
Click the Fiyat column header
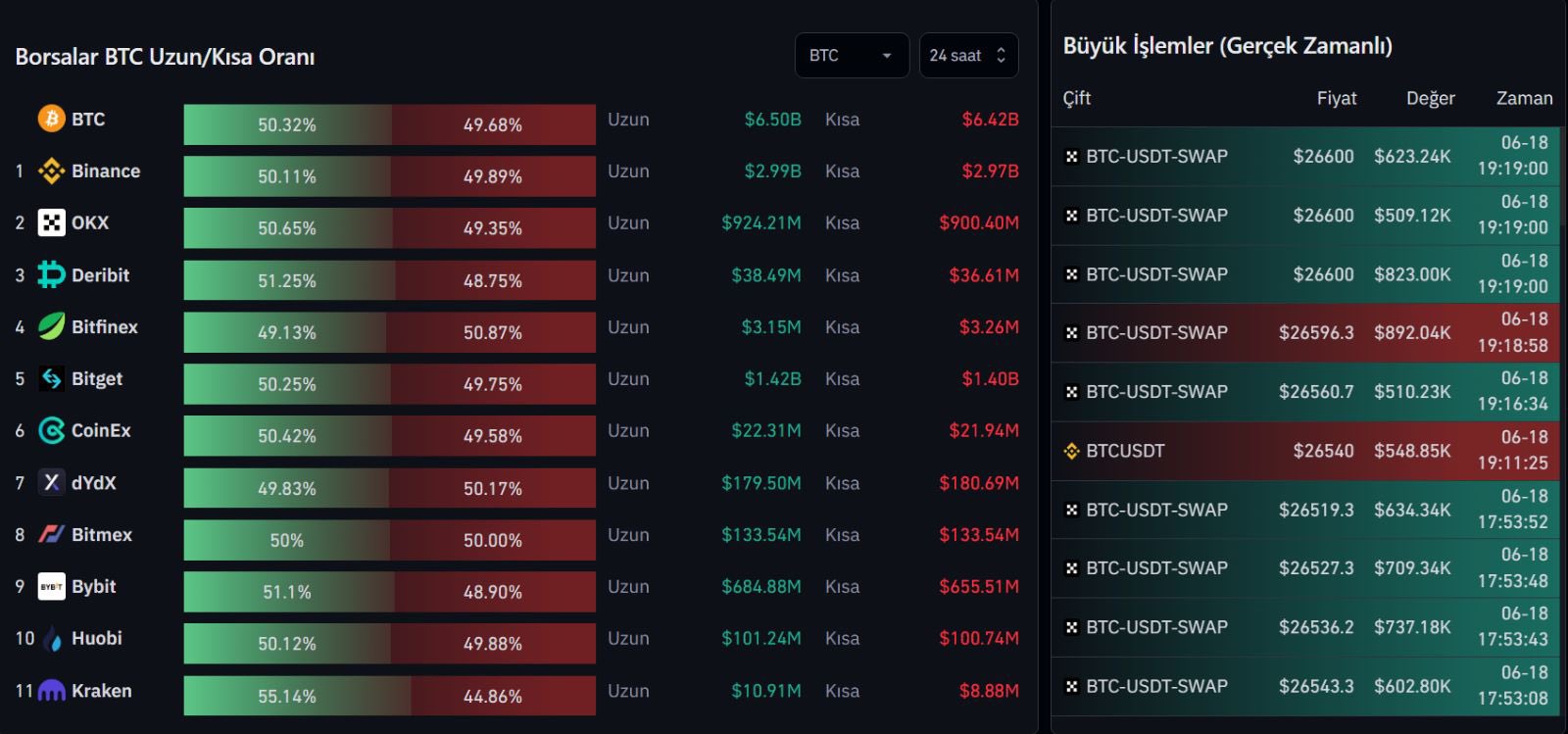pos(1337,98)
